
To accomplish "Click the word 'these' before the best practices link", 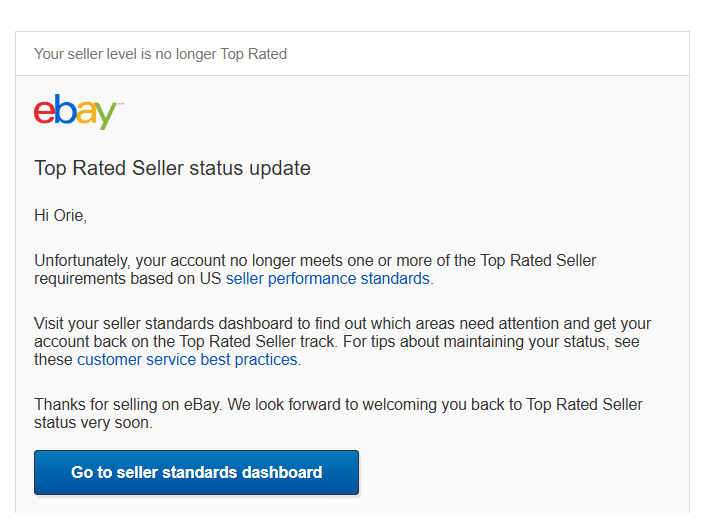I will tap(53, 360).
